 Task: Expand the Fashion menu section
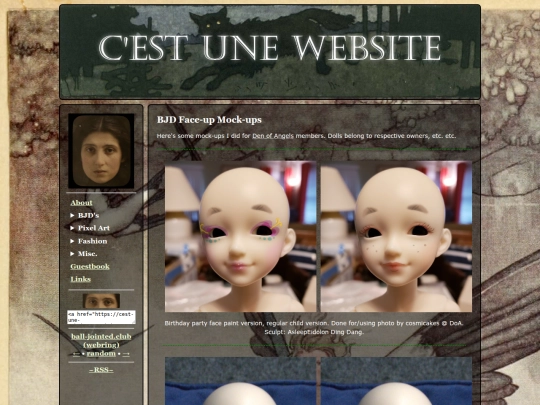[x=89, y=241]
